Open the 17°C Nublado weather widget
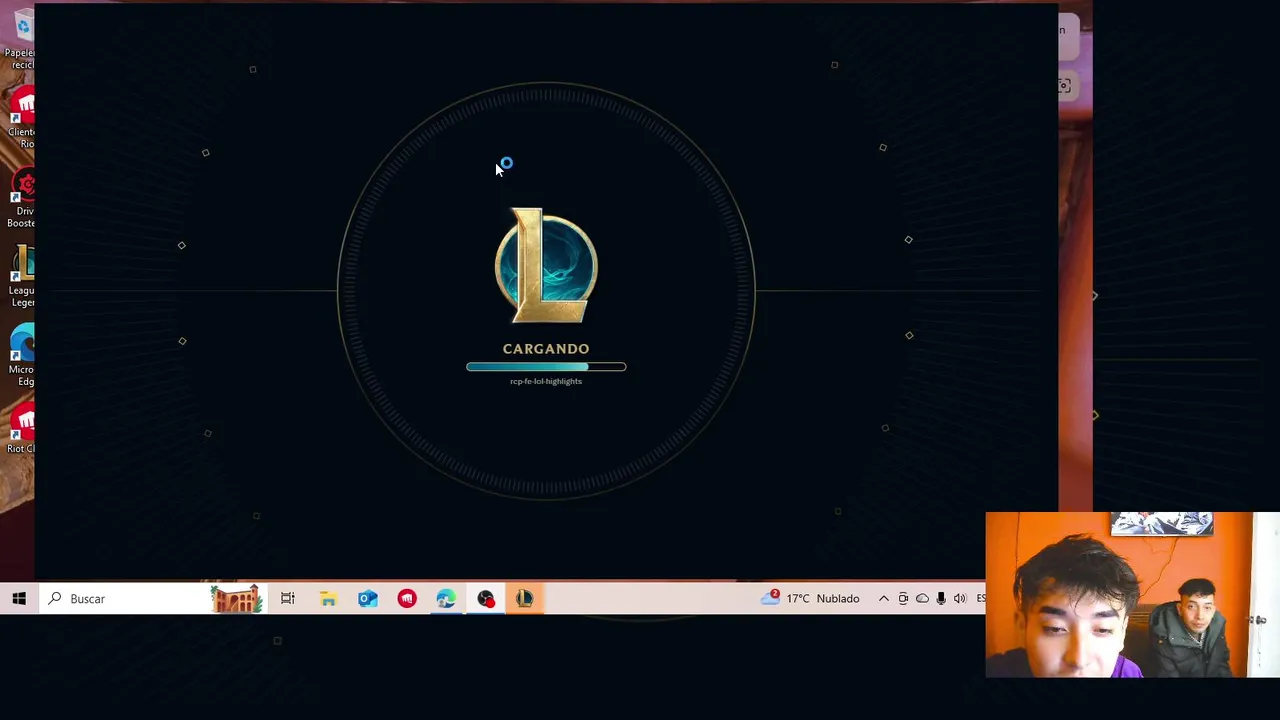The width and height of the screenshot is (1280, 720). (x=811, y=598)
